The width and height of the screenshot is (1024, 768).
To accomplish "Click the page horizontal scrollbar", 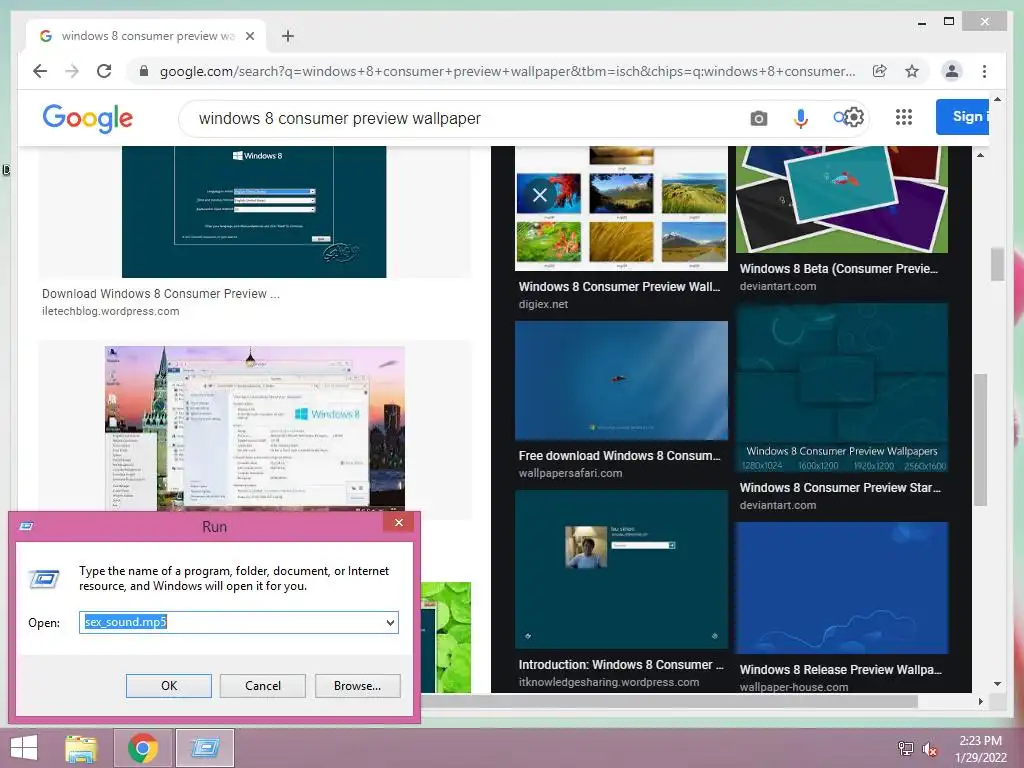I will pos(669,701).
